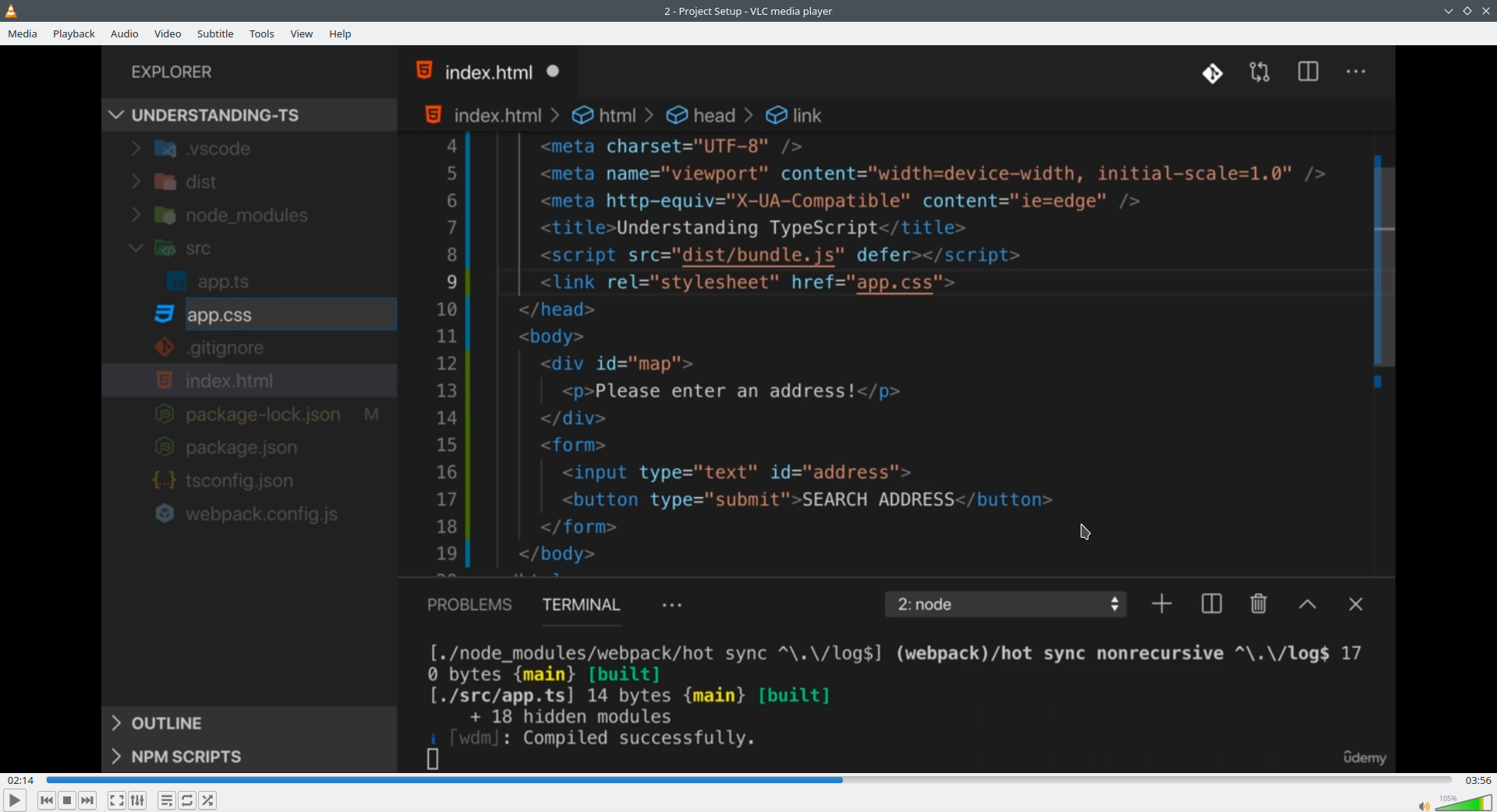Expand the NPM SCRIPTS section

(249, 757)
